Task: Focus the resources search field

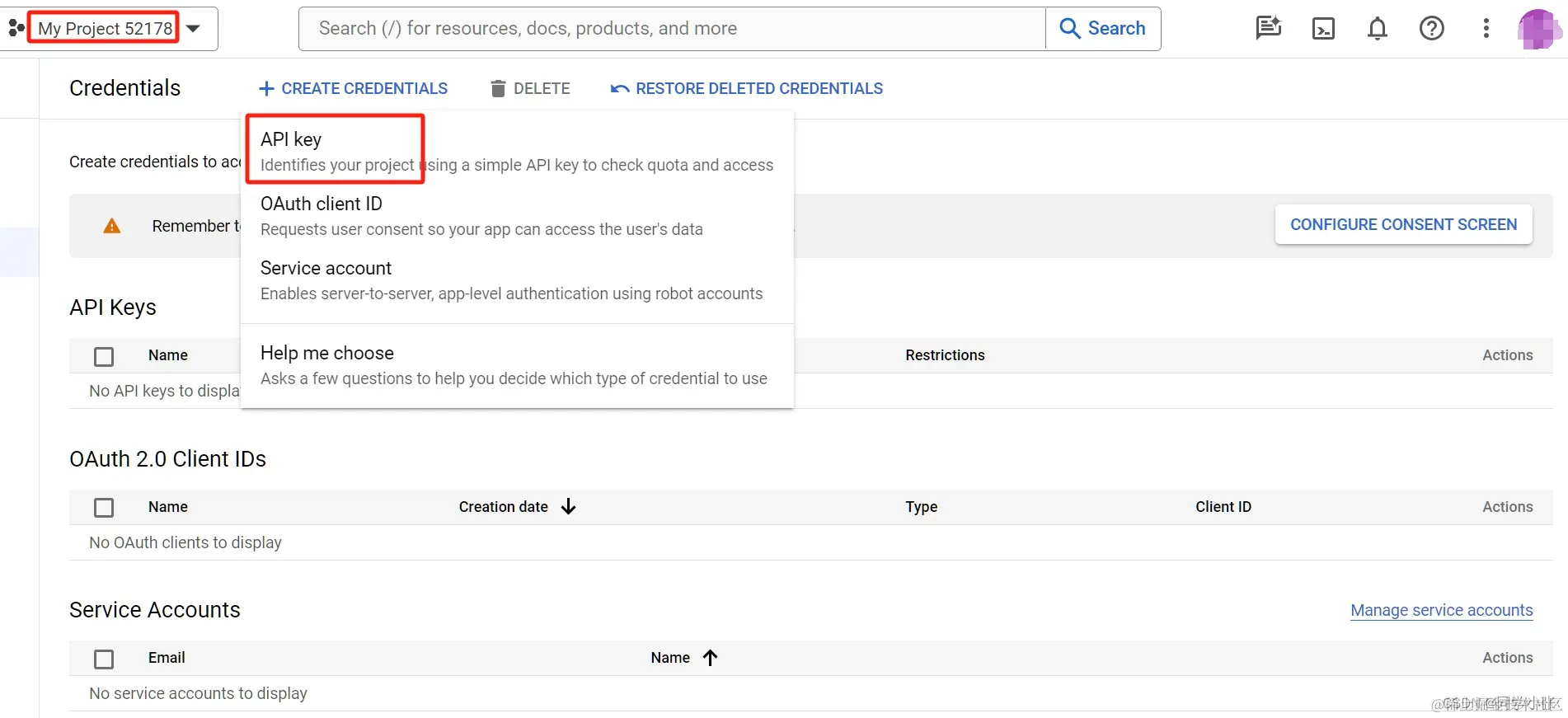Action: 672,29
